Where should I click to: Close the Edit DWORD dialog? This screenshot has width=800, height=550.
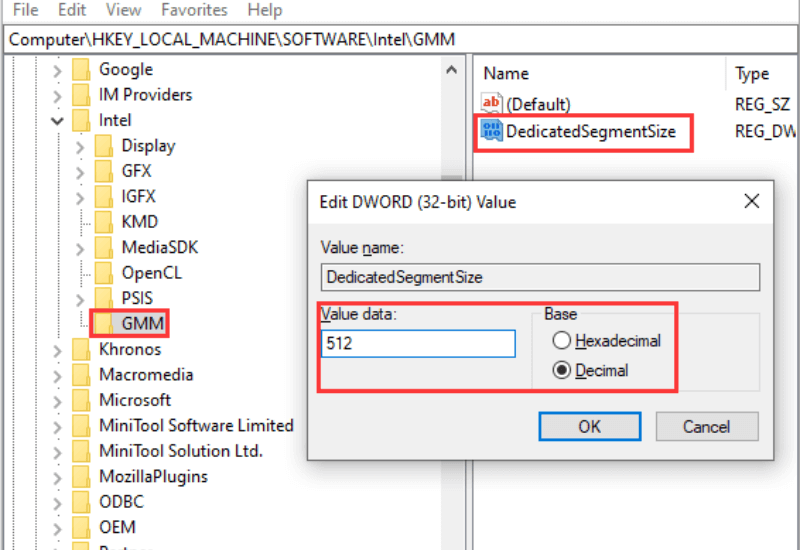pyautogui.click(x=752, y=201)
